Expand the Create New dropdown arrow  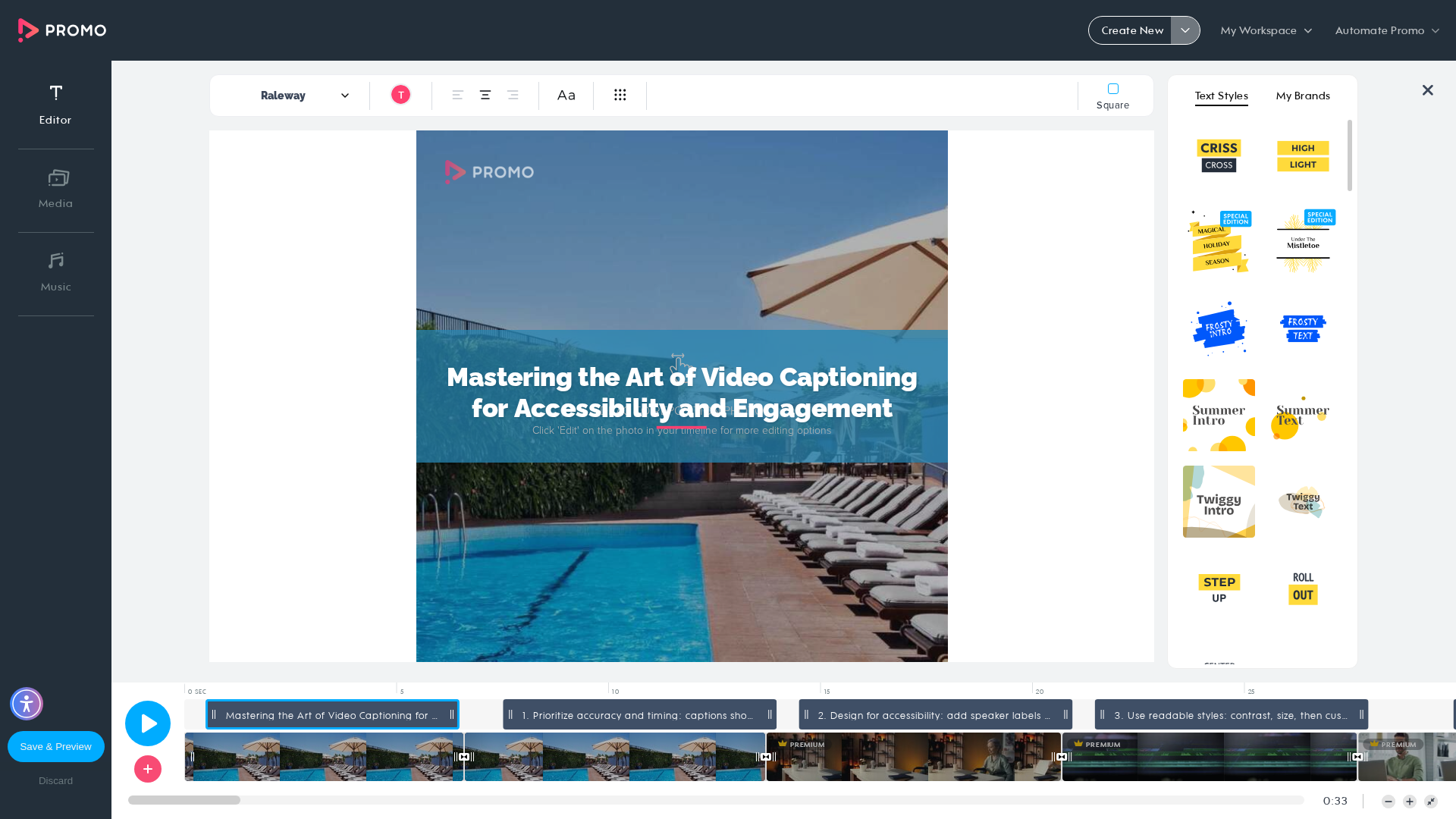pyautogui.click(x=1185, y=30)
